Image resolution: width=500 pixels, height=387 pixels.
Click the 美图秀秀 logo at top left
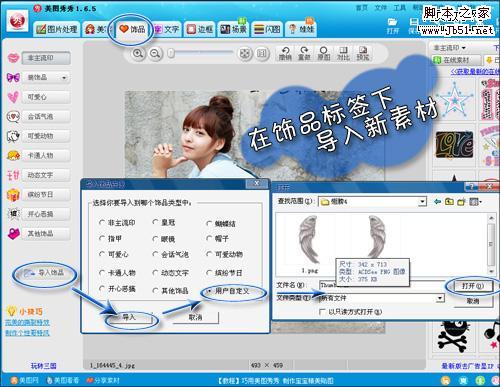click(17, 21)
